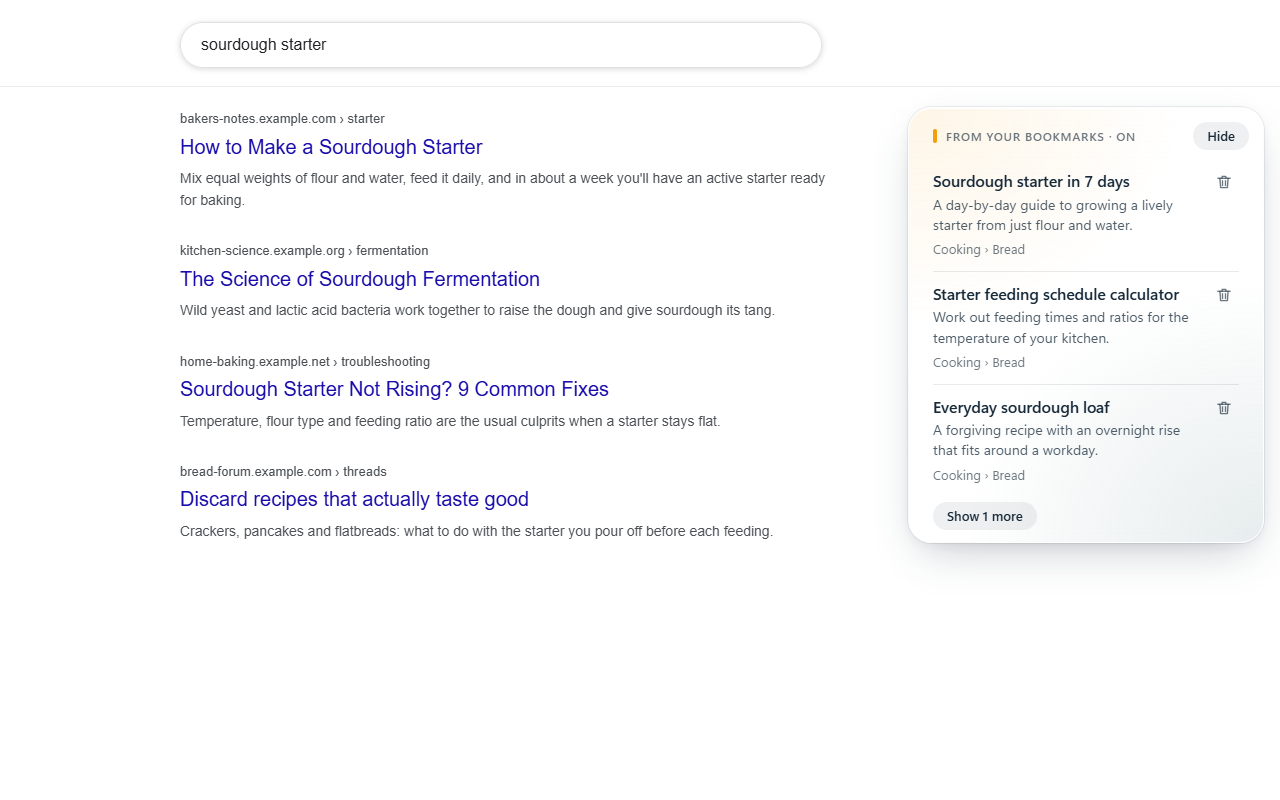Click trash icon for 'Everyday sourdough loaf'
The image size is (1280, 800).
(x=1224, y=408)
